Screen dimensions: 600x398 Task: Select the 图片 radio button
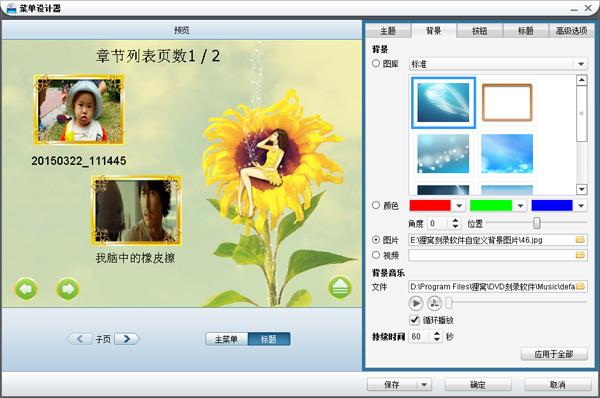(x=376, y=240)
